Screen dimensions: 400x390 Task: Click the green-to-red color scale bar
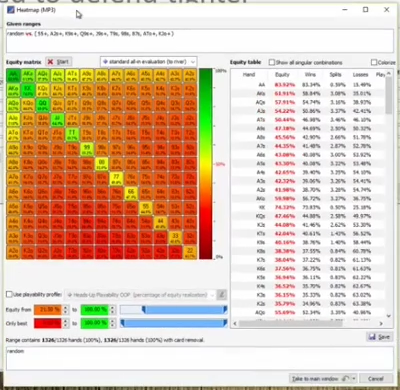206,164
